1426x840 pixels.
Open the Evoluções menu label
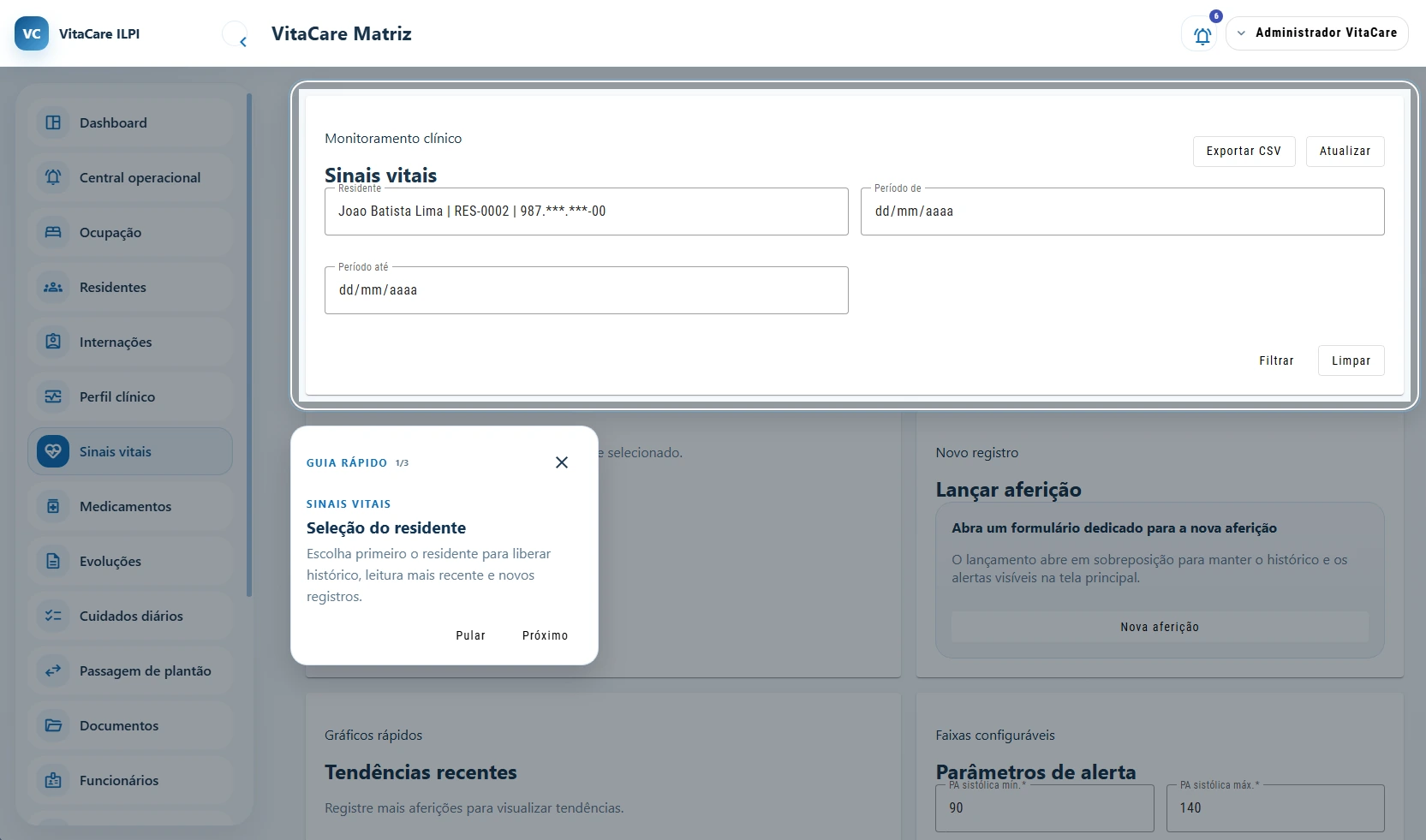point(110,561)
